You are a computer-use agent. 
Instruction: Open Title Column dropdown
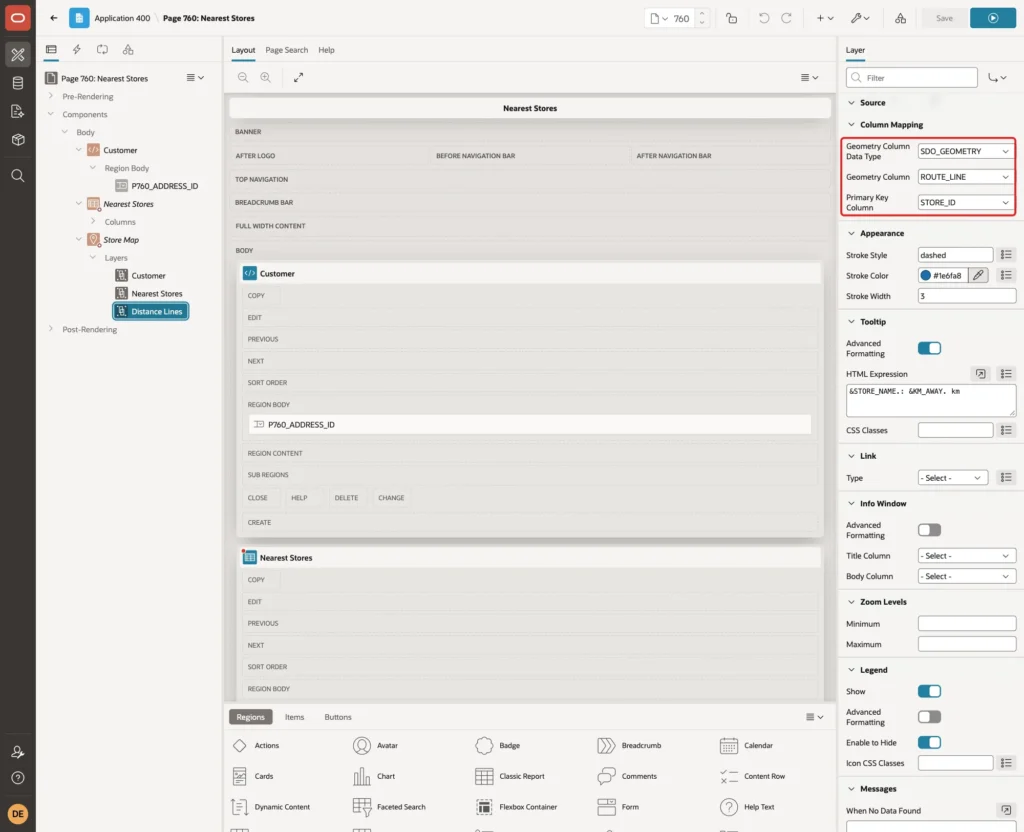tap(967, 556)
